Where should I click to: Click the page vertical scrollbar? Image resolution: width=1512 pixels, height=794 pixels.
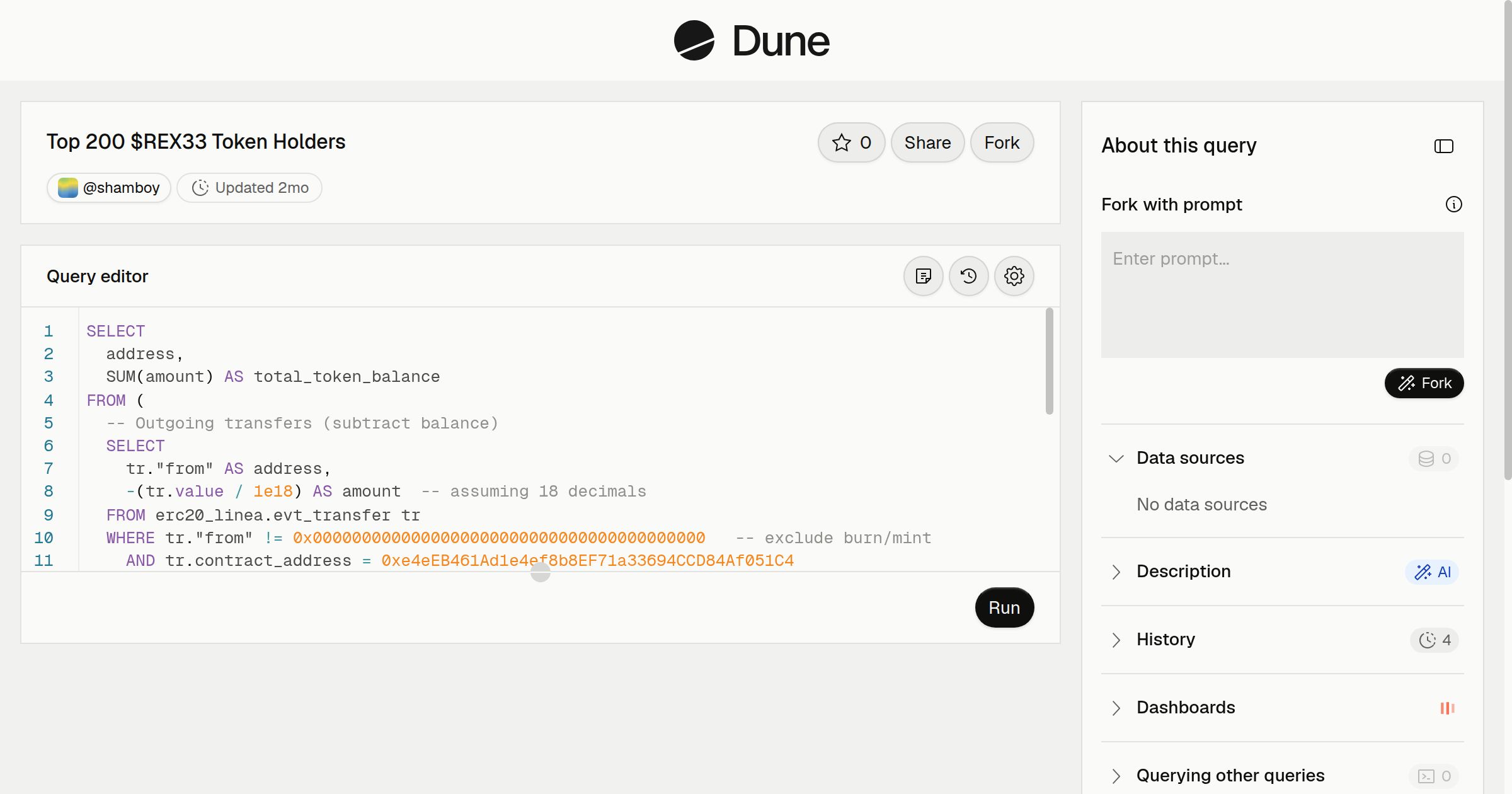pyautogui.click(x=1508, y=239)
